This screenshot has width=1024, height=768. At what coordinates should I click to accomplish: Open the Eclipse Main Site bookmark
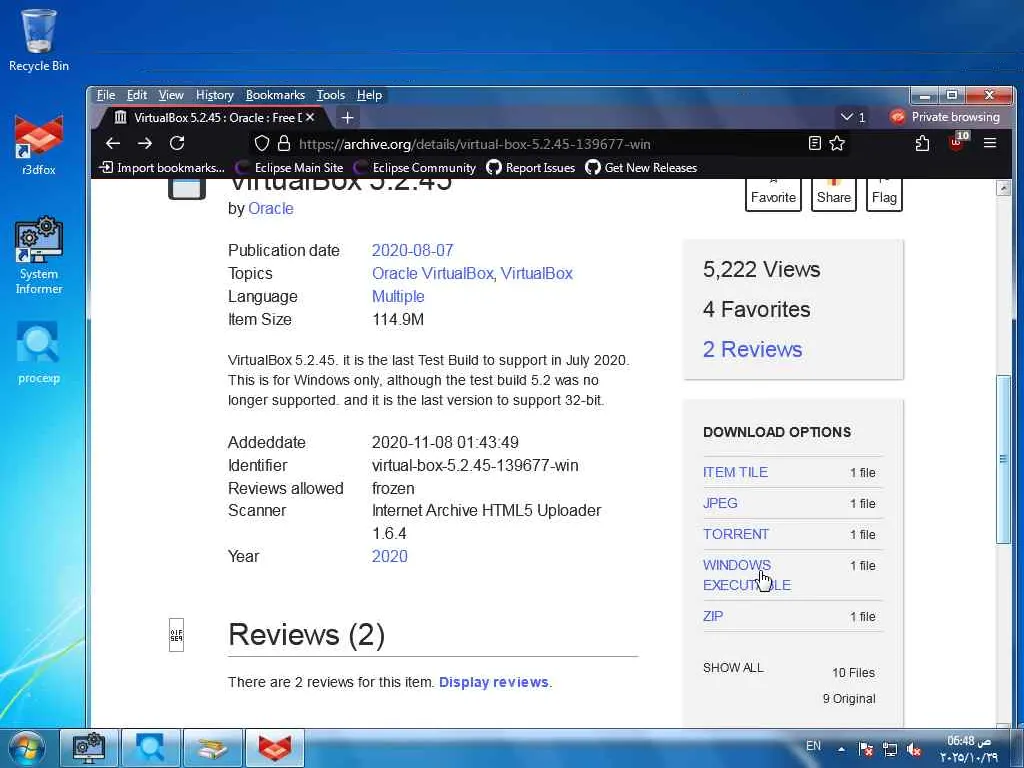[x=290, y=168]
